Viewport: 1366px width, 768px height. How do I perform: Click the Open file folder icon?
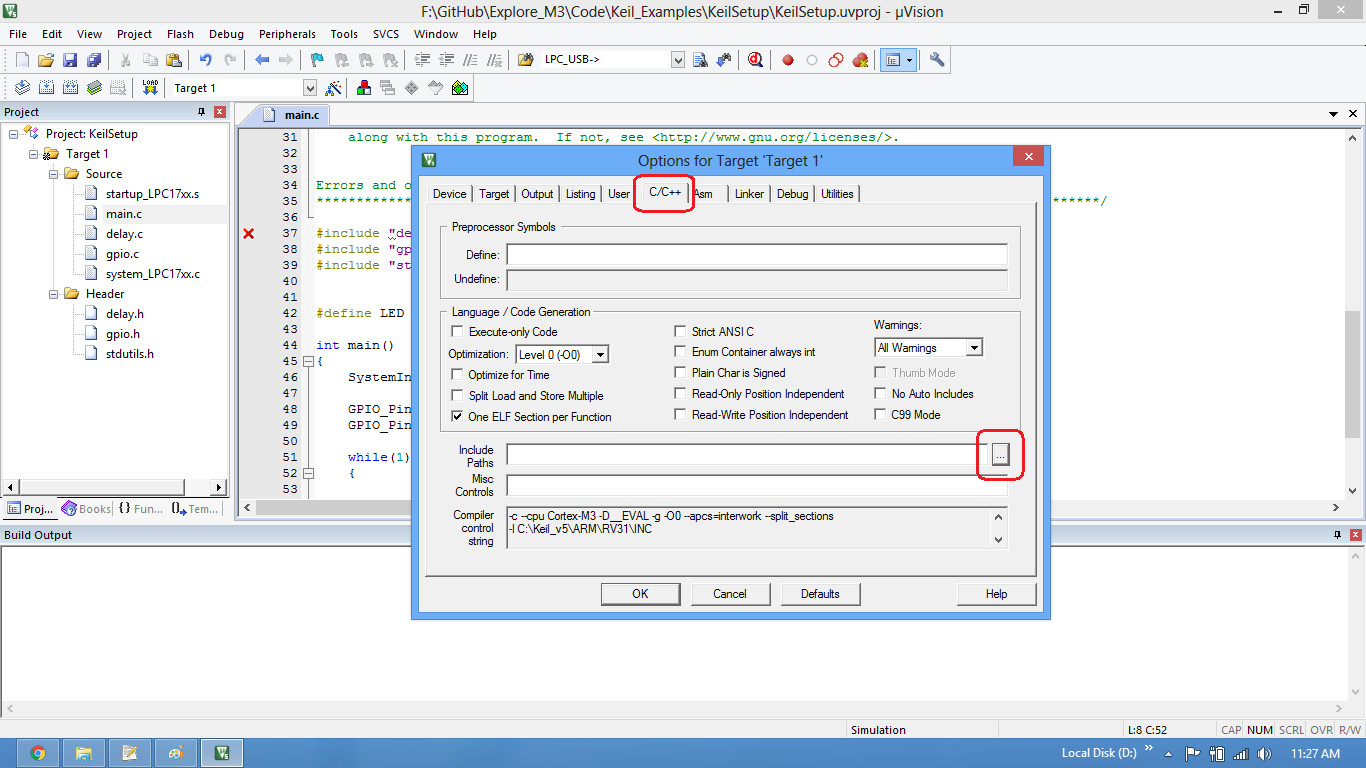(x=46, y=60)
